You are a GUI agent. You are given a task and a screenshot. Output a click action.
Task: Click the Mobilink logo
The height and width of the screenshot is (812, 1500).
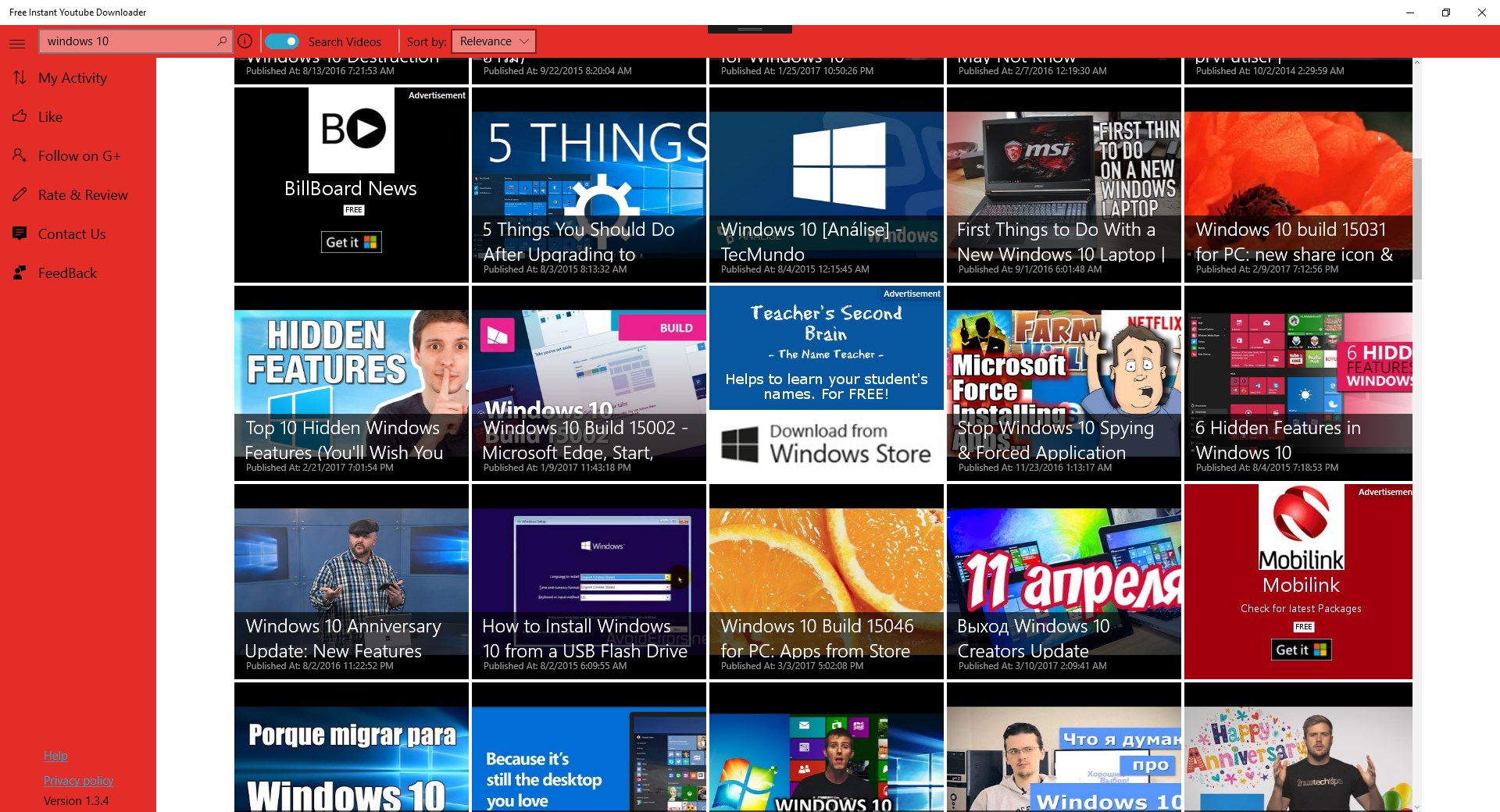pos(1302,527)
